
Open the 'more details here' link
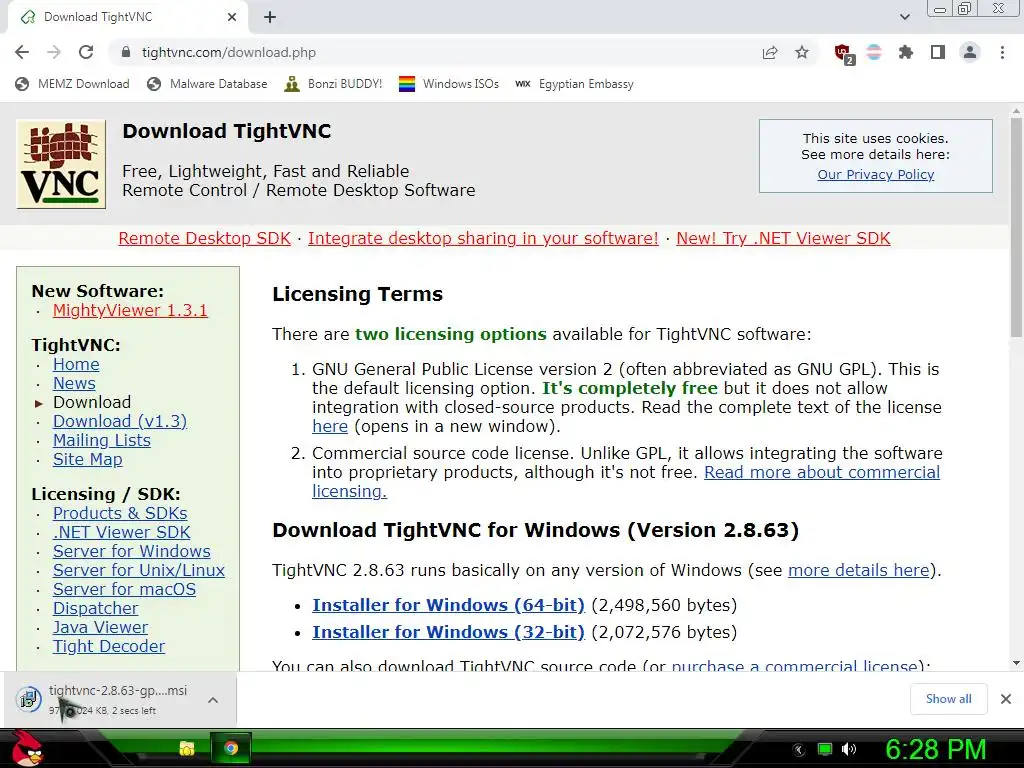pyautogui.click(x=858, y=570)
